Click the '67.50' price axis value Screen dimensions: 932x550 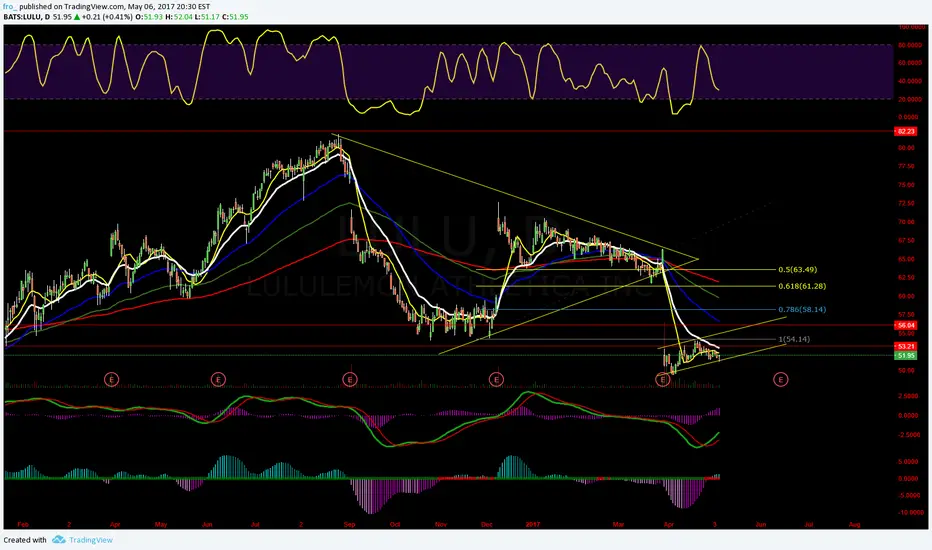[x=906, y=240]
